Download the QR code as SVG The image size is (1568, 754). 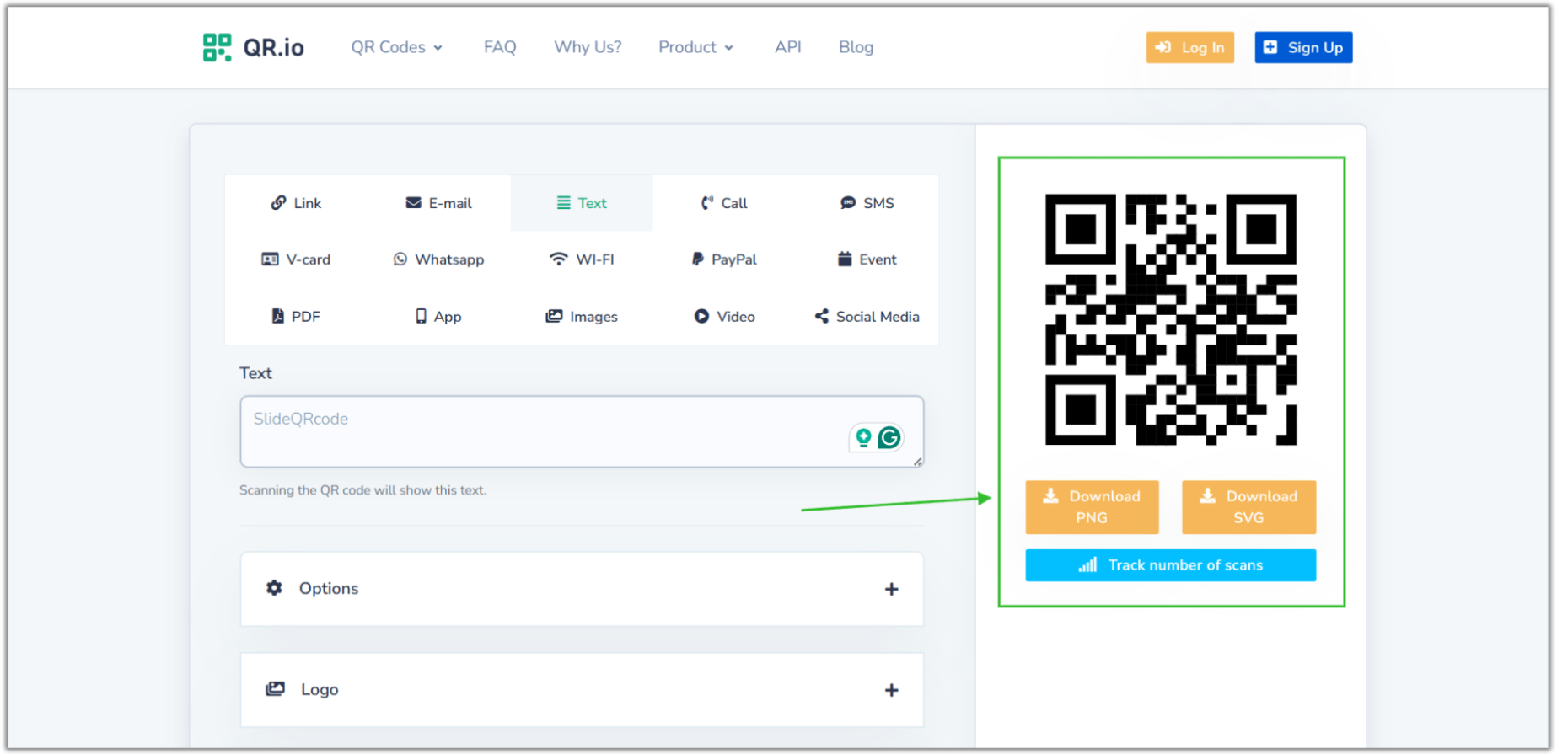[x=1248, y=507]
